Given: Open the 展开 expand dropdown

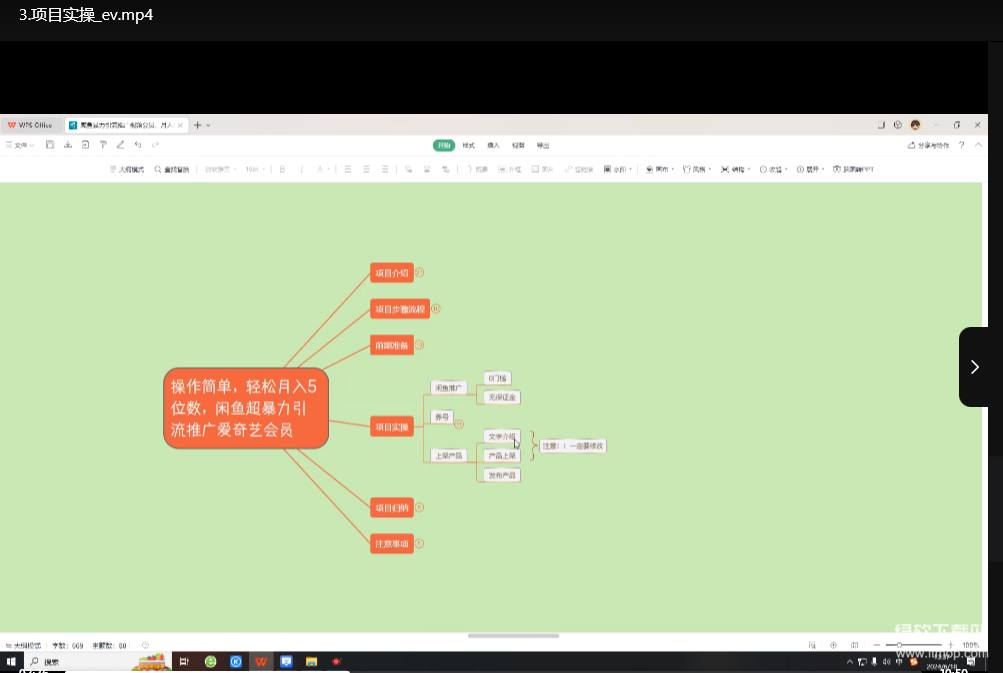Looking at the screenshot, I should pyautogui.click(x=810, y=170).
